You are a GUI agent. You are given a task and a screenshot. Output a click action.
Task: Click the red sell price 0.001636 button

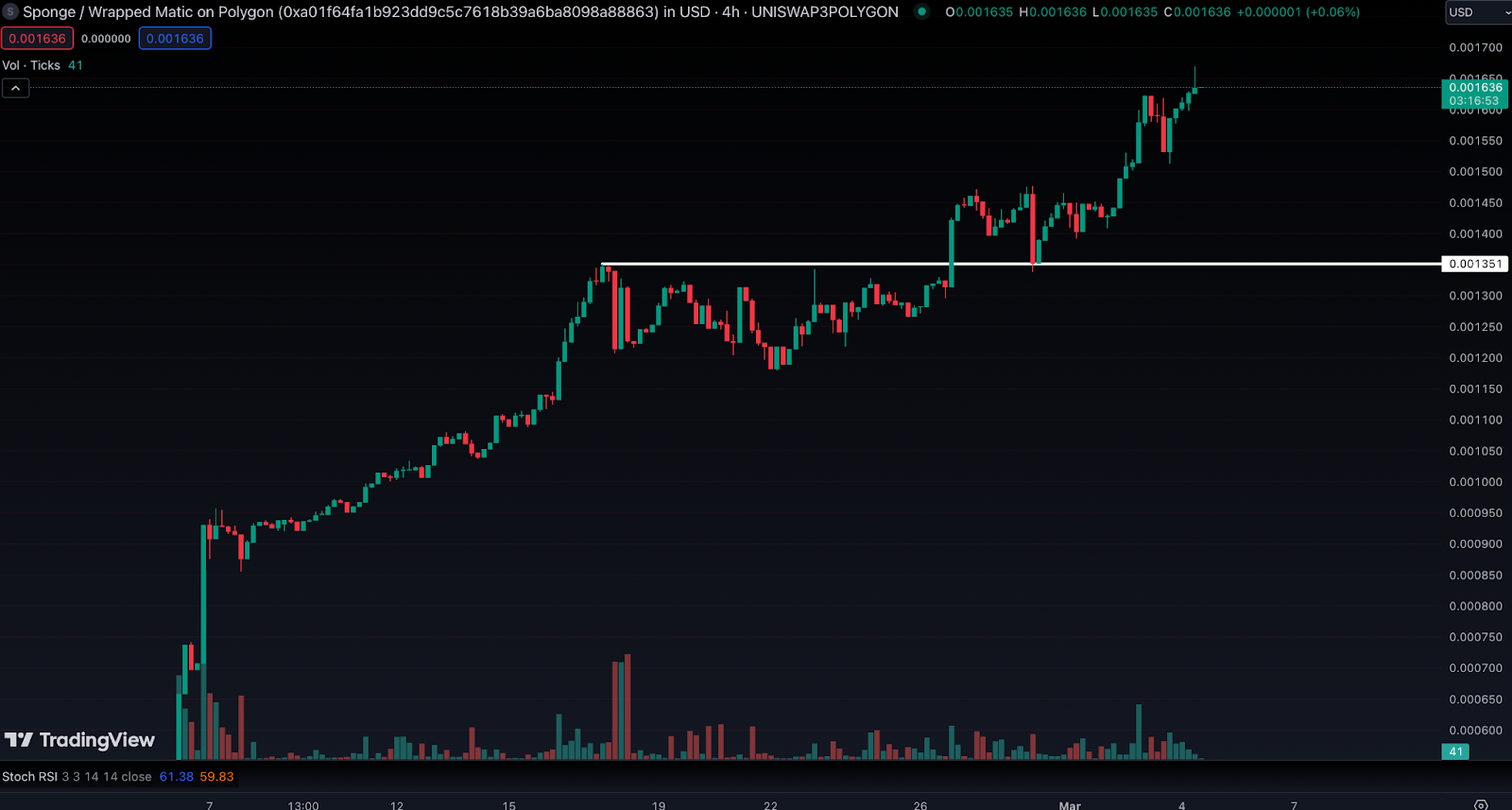pyautogui.click(x=38, y=39)
